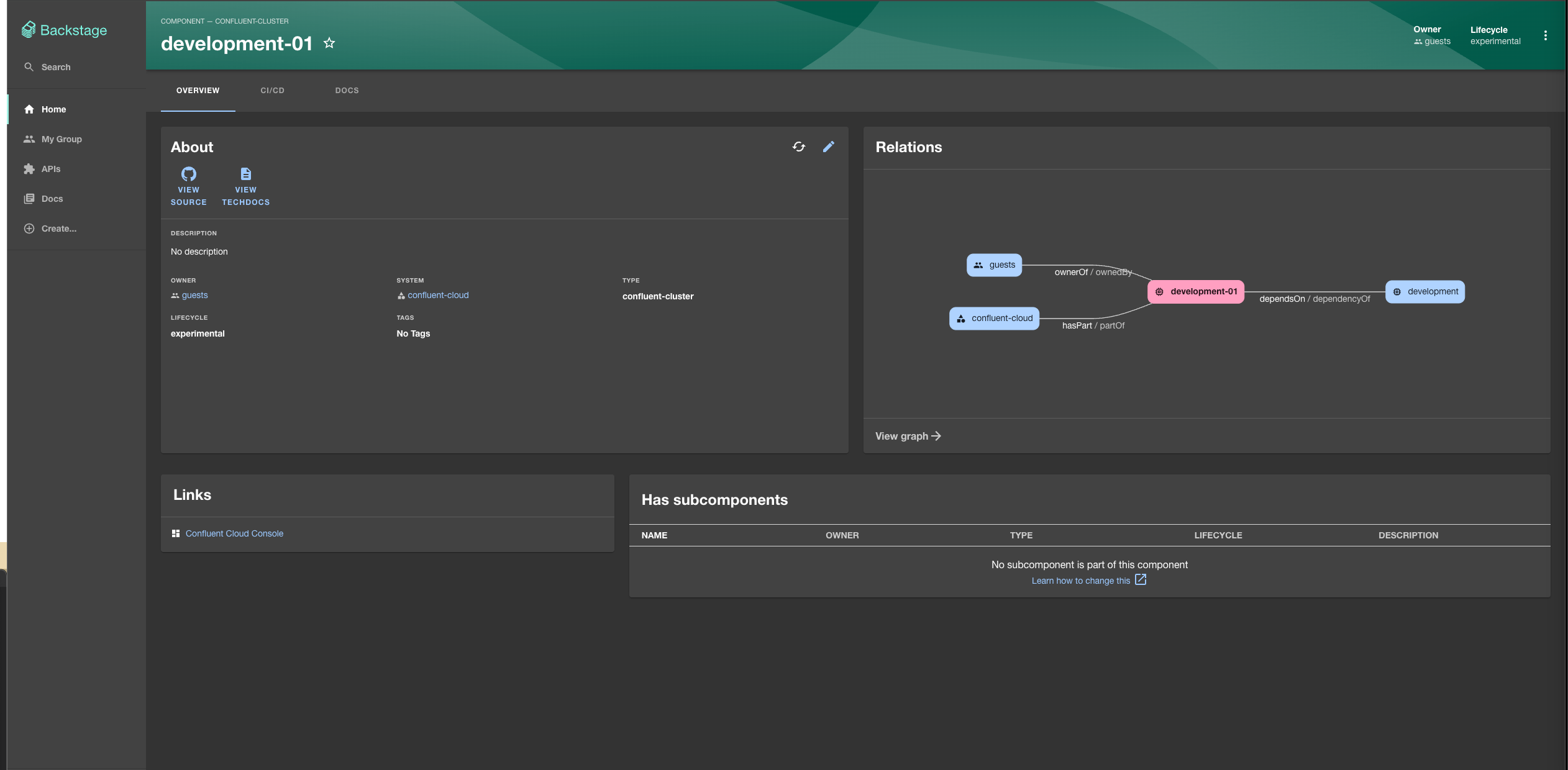The width and height of the screenshot is (1568, 770).
Task: Sort subcomponents by LIFECYCLE column
Action: tap(1218, 536)
